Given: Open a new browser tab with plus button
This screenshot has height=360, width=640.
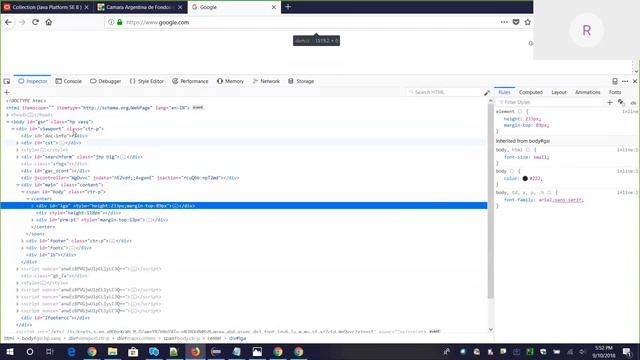Looking at the screenshot, I should tap(288, 7).
